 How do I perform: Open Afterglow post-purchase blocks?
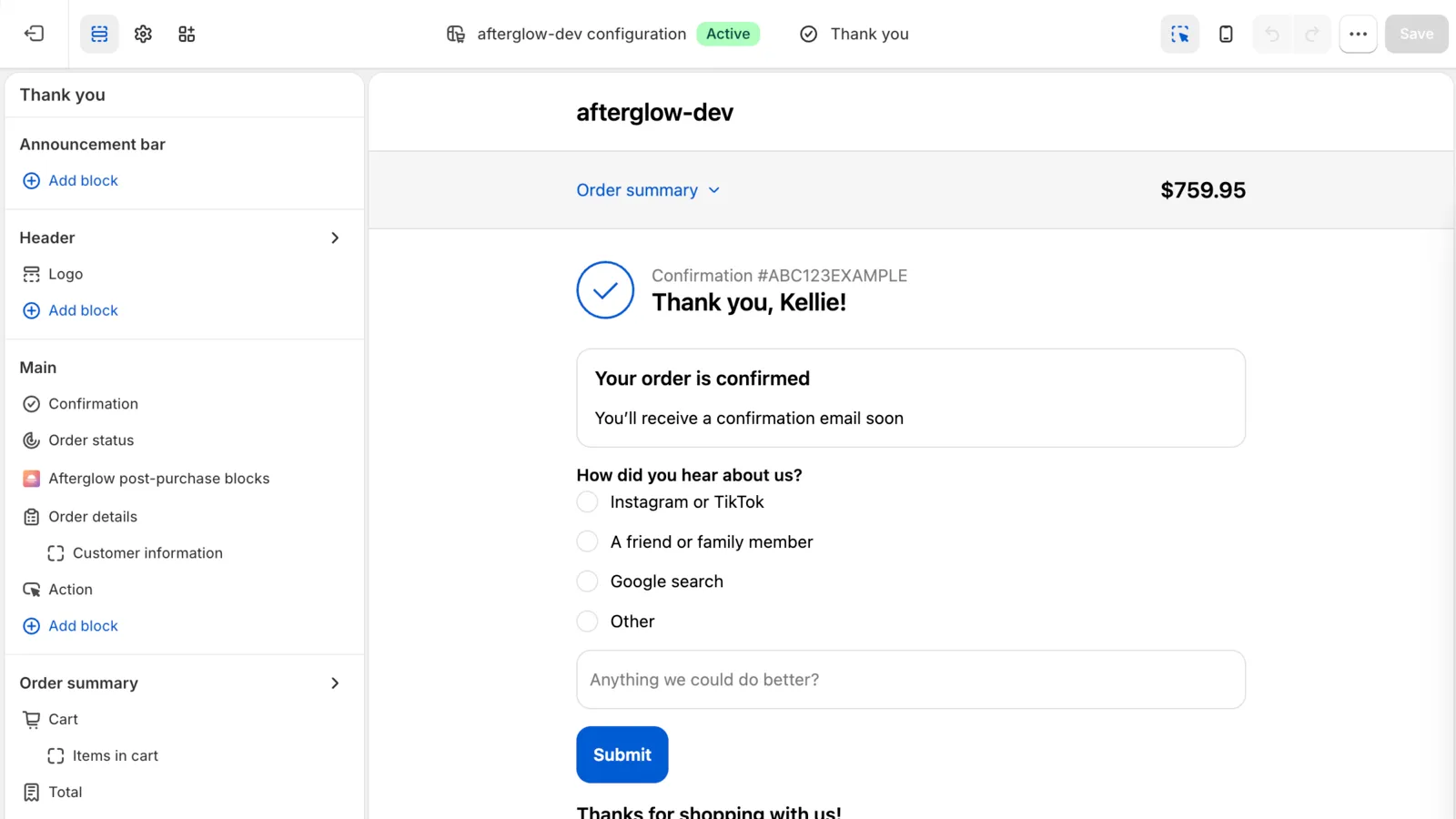click(146, 479)
